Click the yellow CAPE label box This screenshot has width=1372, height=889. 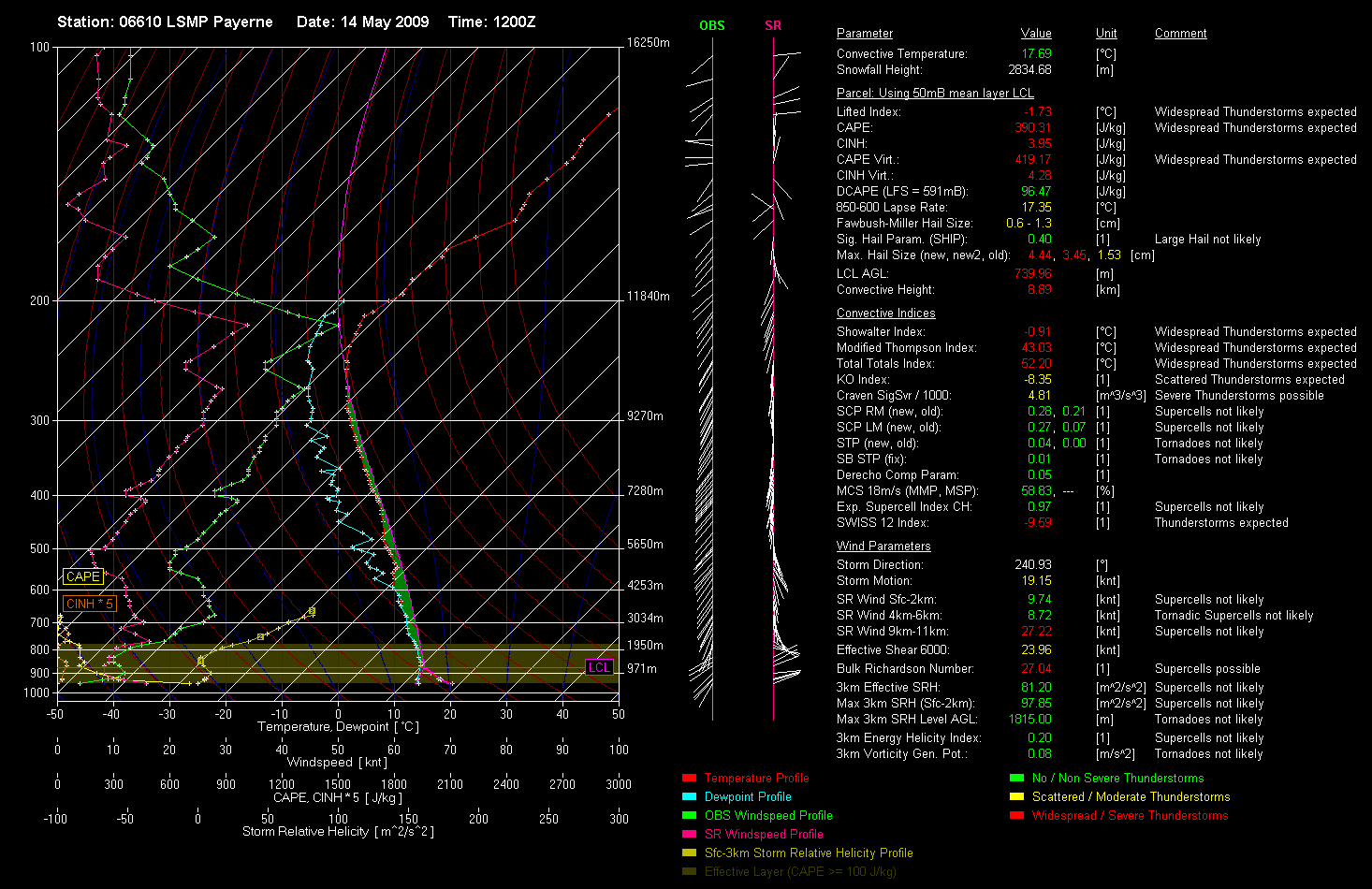(82, 577)
